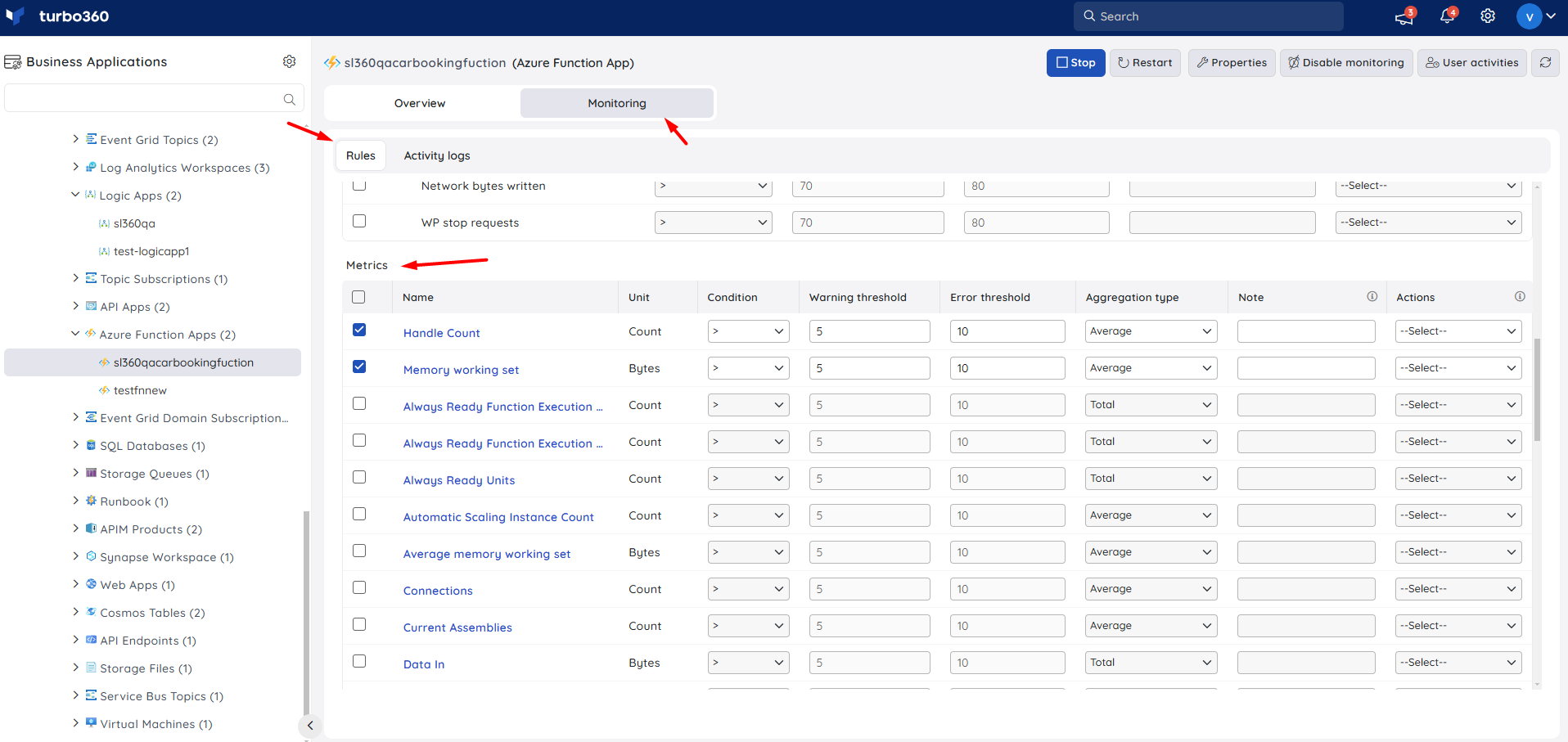1568x742 pixels.
Task: Open User activities button
Action: tap(1472, 63)
